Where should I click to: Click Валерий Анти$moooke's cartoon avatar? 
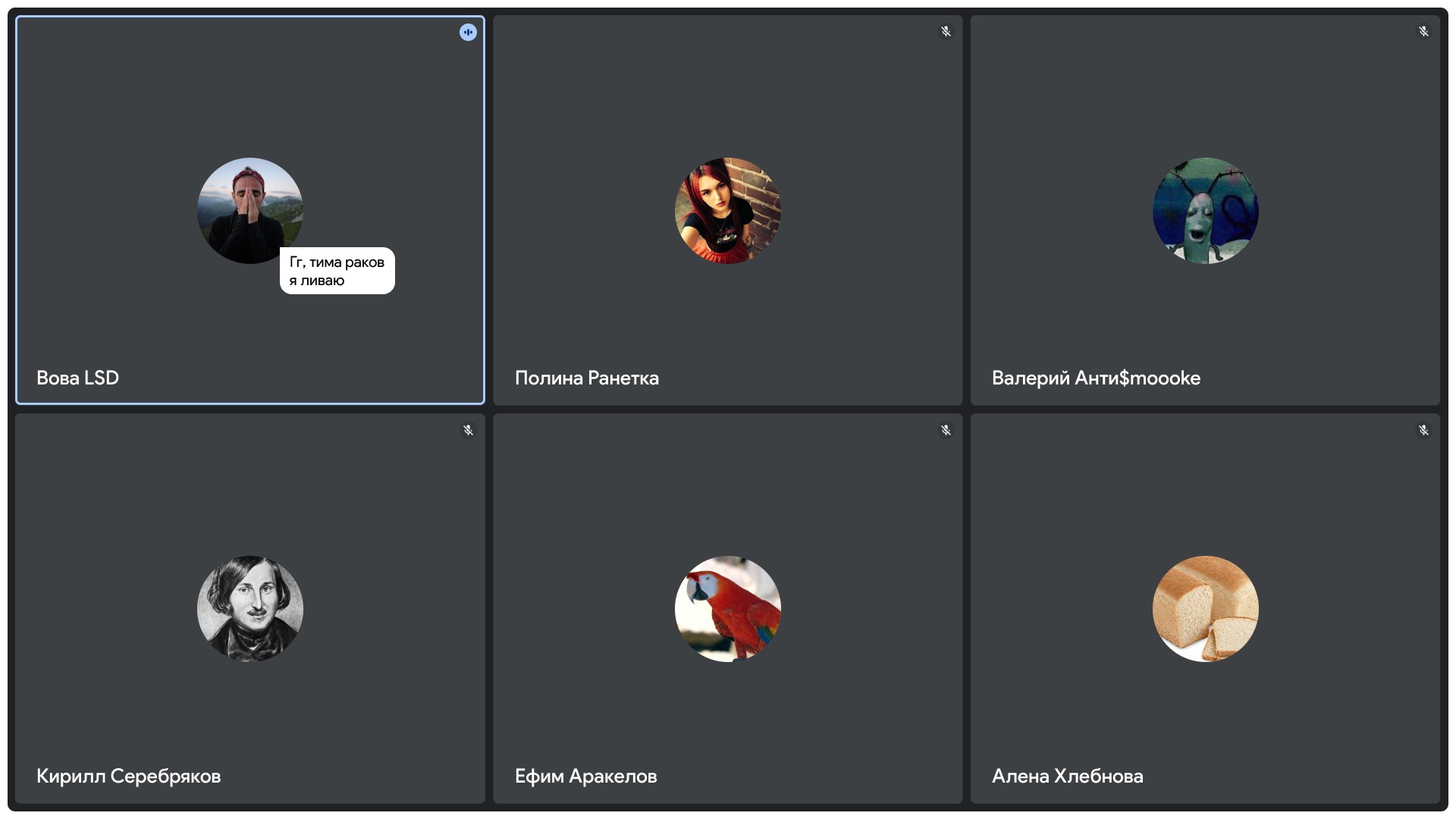pyautogui.click(x=1205, y=210)
